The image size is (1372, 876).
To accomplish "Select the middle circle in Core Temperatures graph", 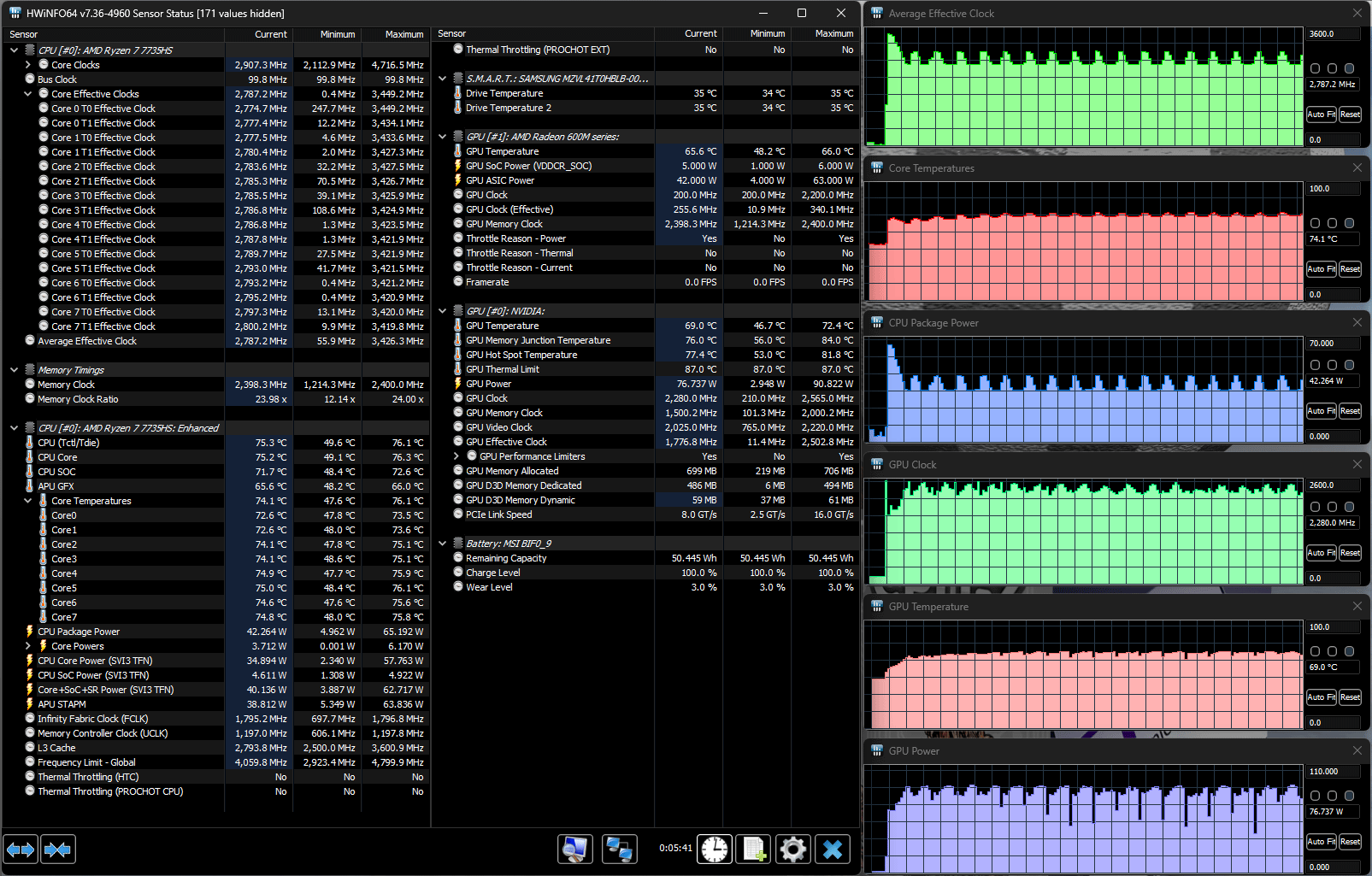I will click(1333, 223).
